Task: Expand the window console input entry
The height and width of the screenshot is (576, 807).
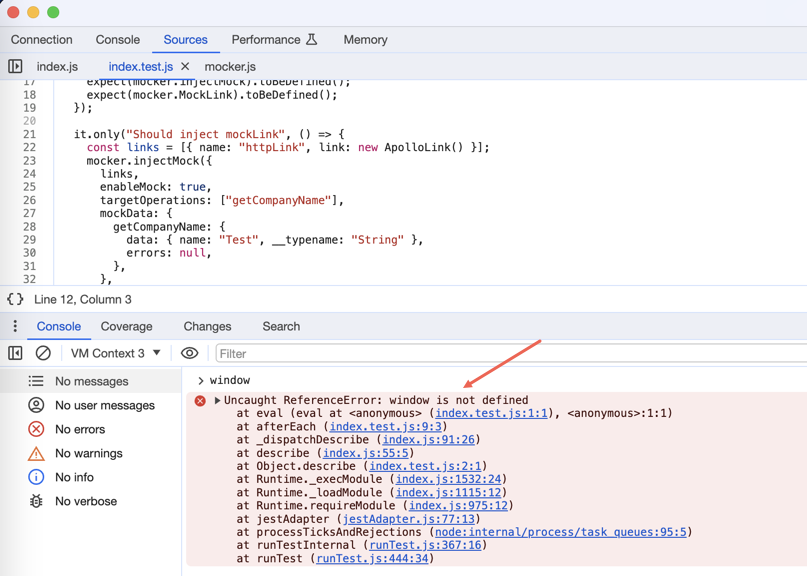Action: click(x=201, y=380)
